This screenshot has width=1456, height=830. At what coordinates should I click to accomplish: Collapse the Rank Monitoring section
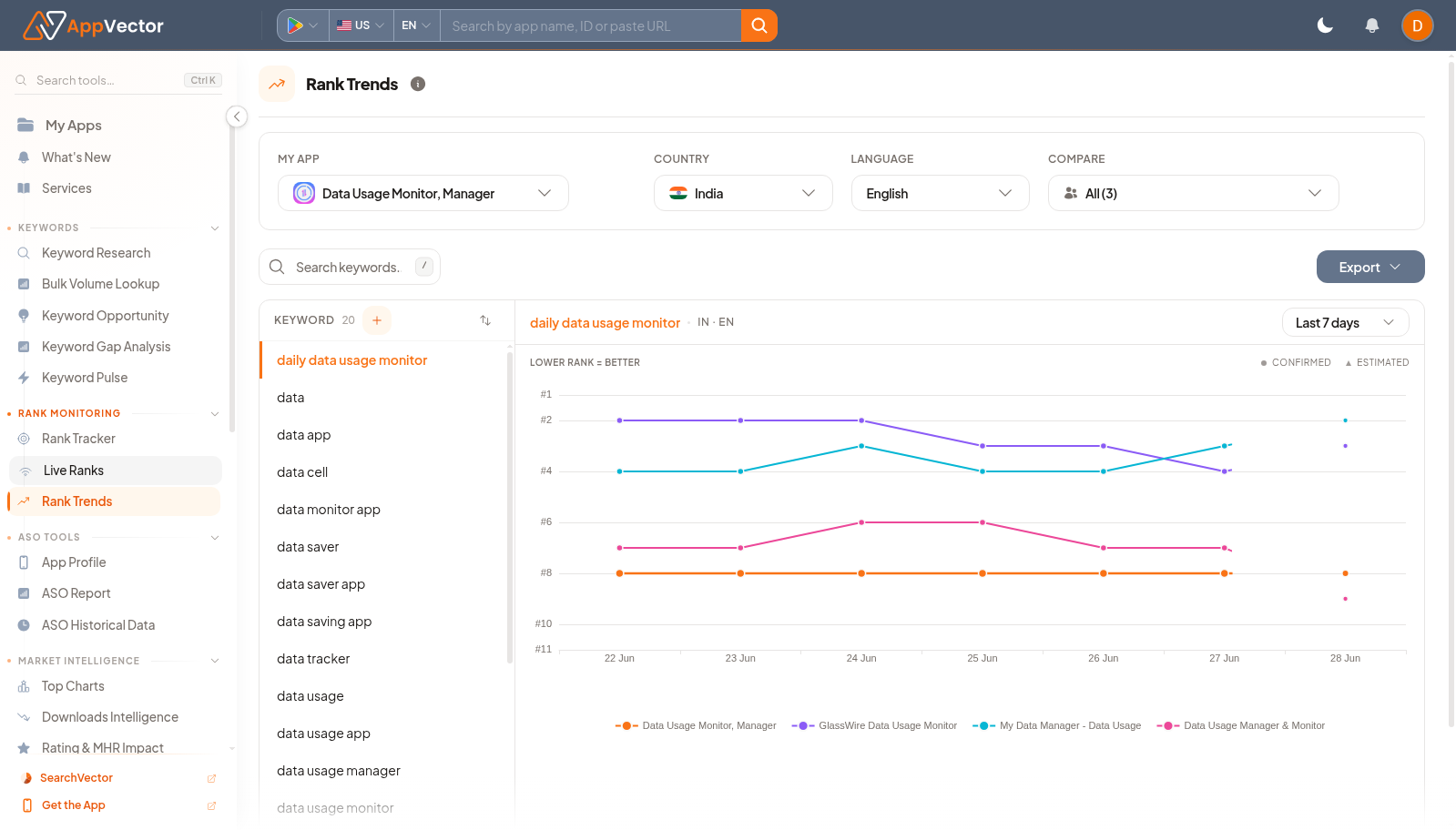[215, 413]
